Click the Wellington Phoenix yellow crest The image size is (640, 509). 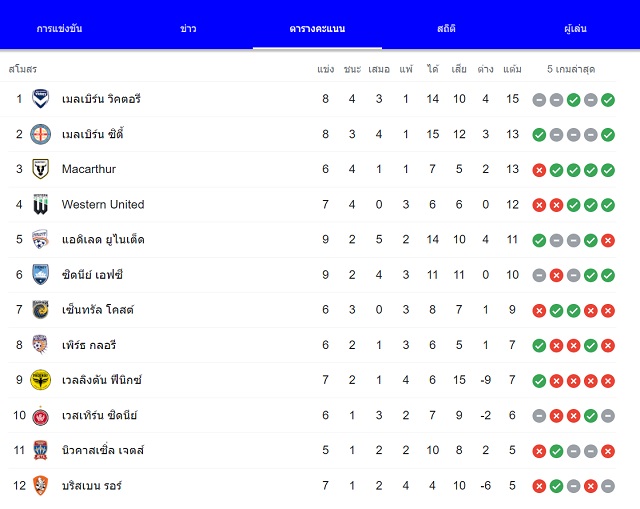point(40,380)
